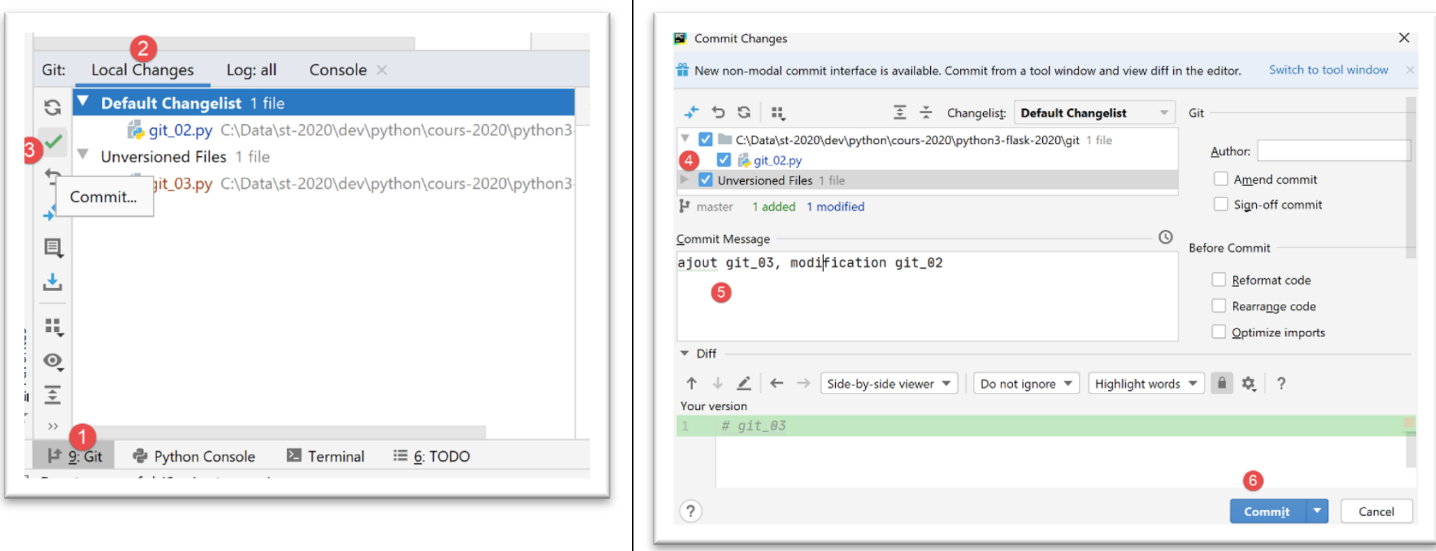Open the eye View Options icon
The image size is (1436, 551).
[53, 361]
